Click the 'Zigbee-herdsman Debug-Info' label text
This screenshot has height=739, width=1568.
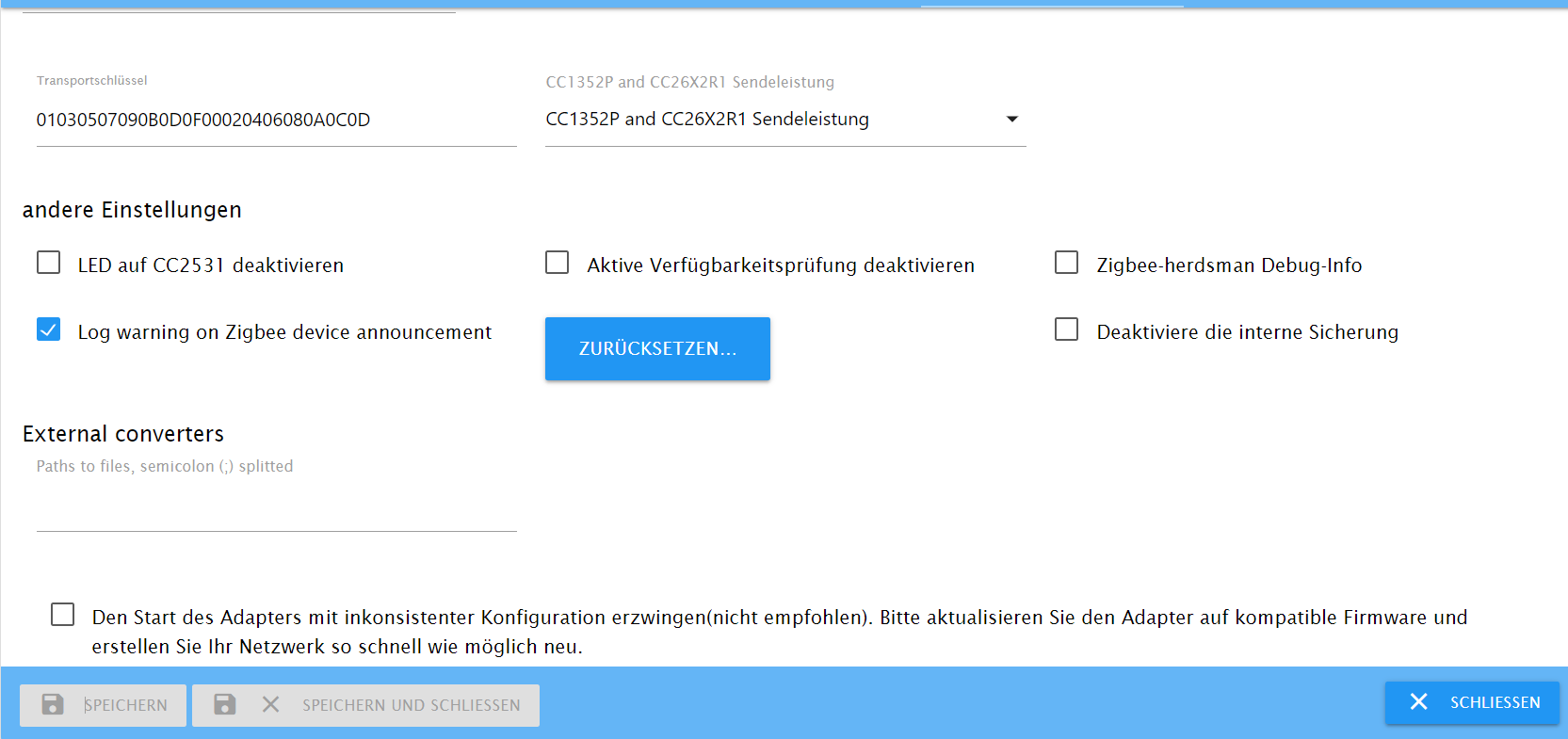(1229, 265)
